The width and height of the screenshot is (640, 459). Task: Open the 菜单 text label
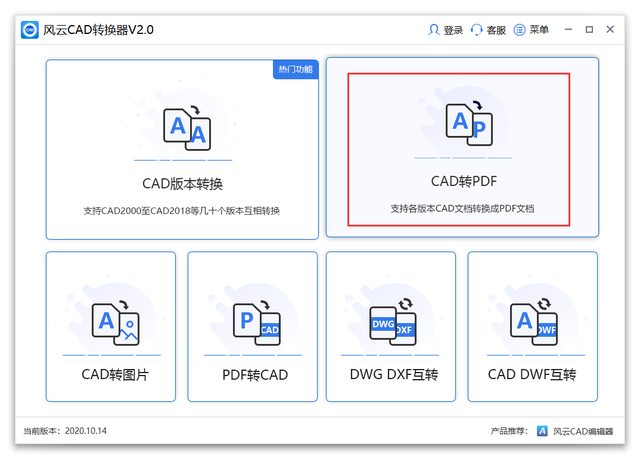click(x=539, y=30)
